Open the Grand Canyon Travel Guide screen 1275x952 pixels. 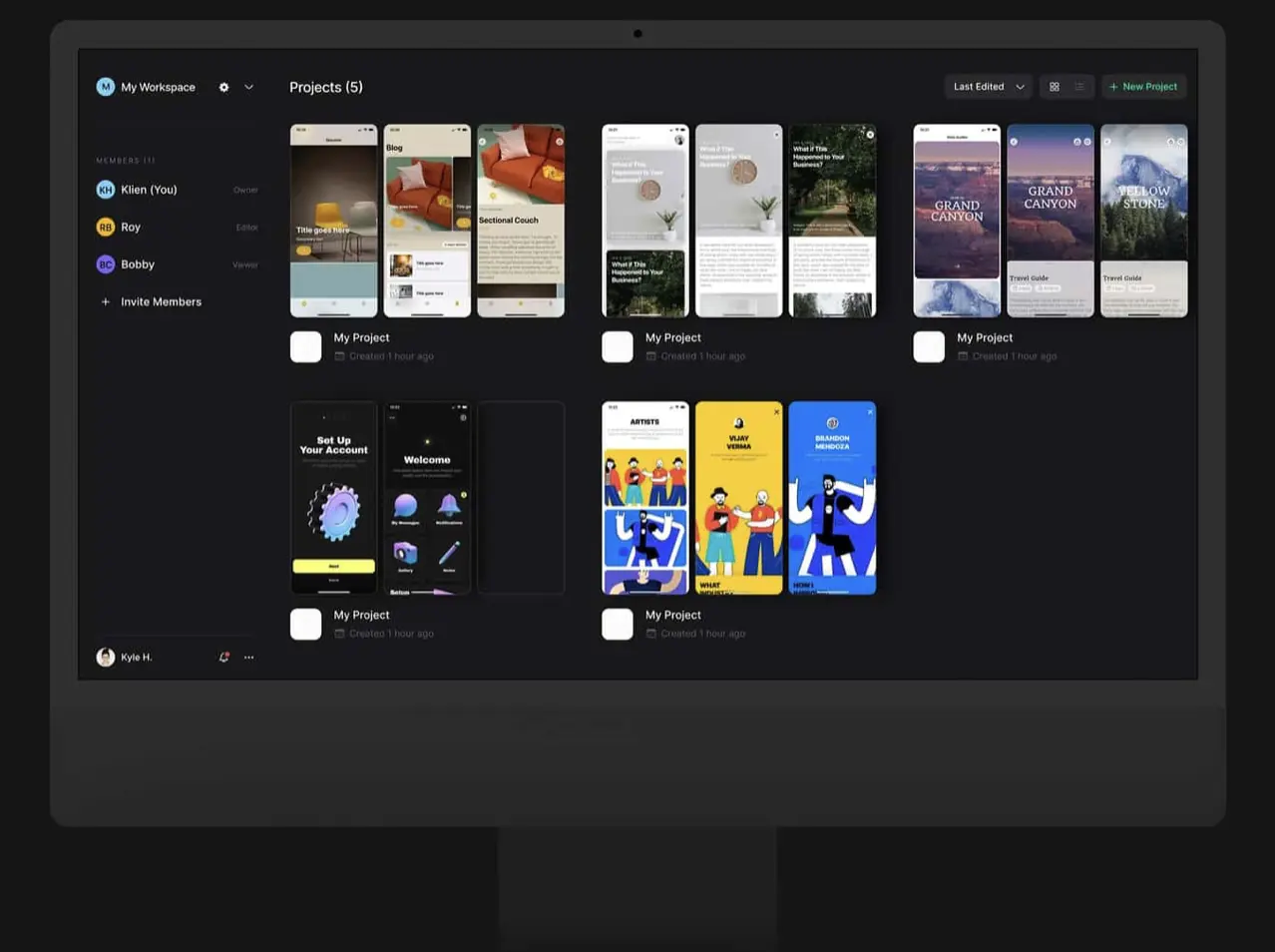pos(1051,221)
